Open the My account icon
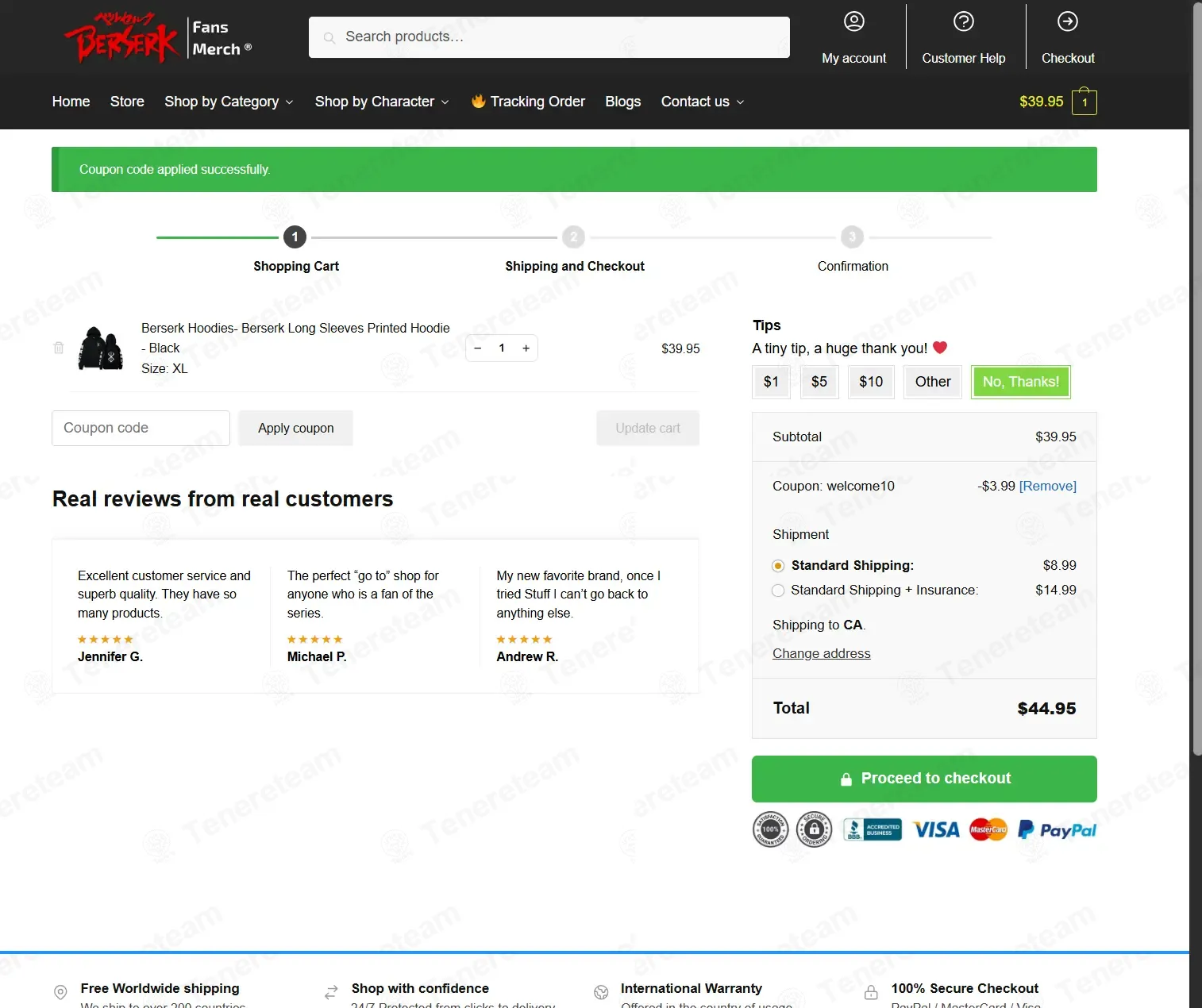This screenshot has height=1008, width=1202. coord(853,21)
